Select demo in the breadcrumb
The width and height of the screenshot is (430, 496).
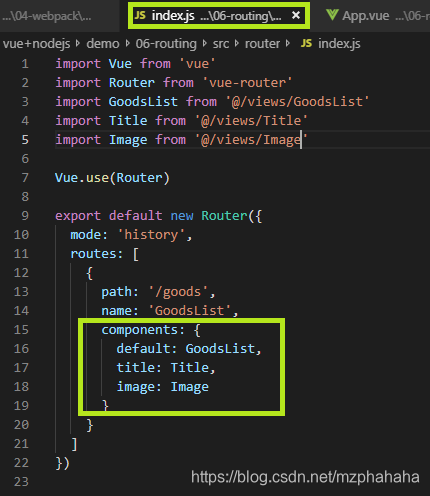(x=103, y=44)
